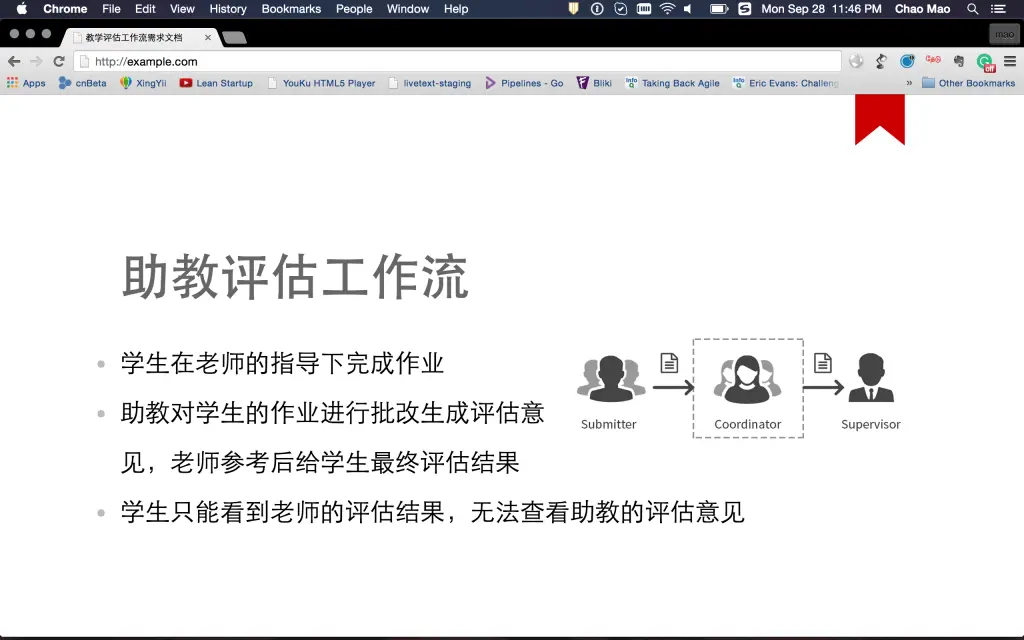The image size is (1024, 640).
Task: Click the address bar showing example.com
Action: (x=457, y=61)
